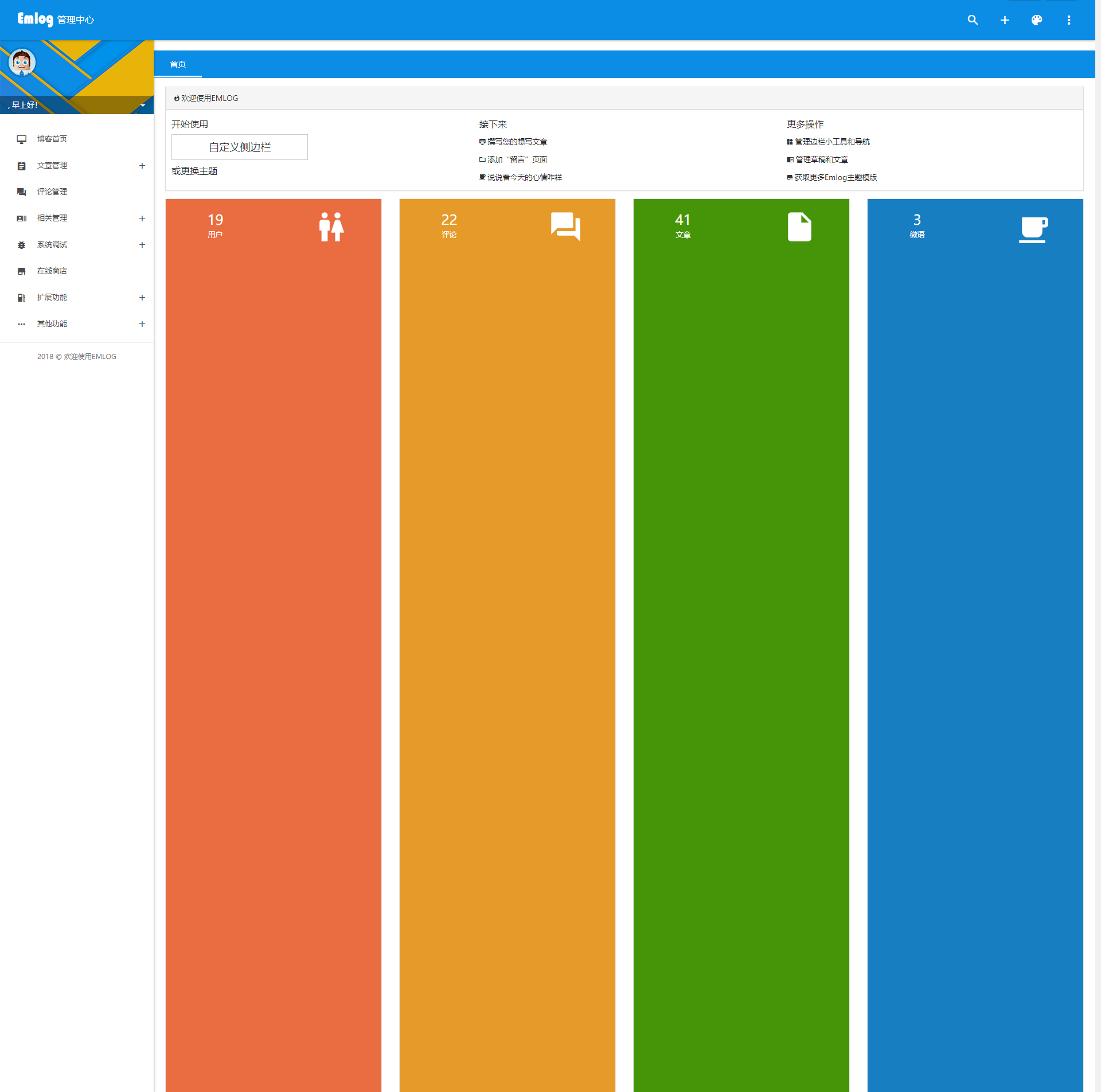Click the plus icon in top header
The width and height of the screenshot is (1101, 1092).
pyautogui.click(x=1005, y=20)
